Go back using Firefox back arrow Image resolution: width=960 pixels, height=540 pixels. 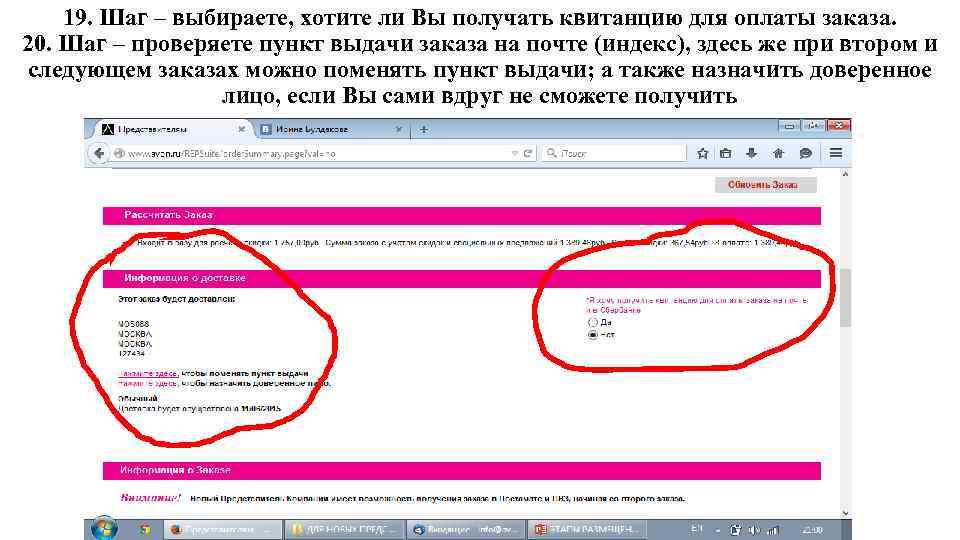point(99,153)
